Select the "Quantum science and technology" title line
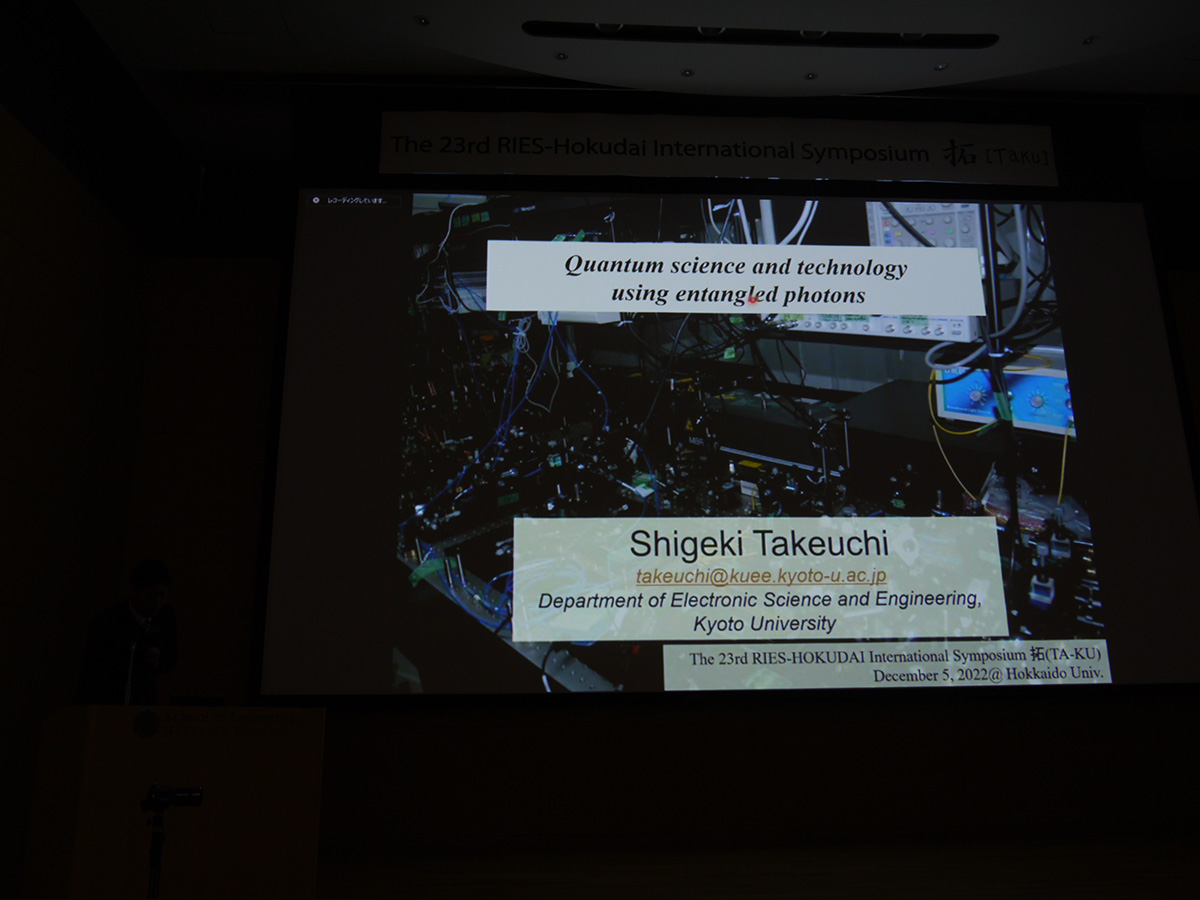 click(736, 266)
